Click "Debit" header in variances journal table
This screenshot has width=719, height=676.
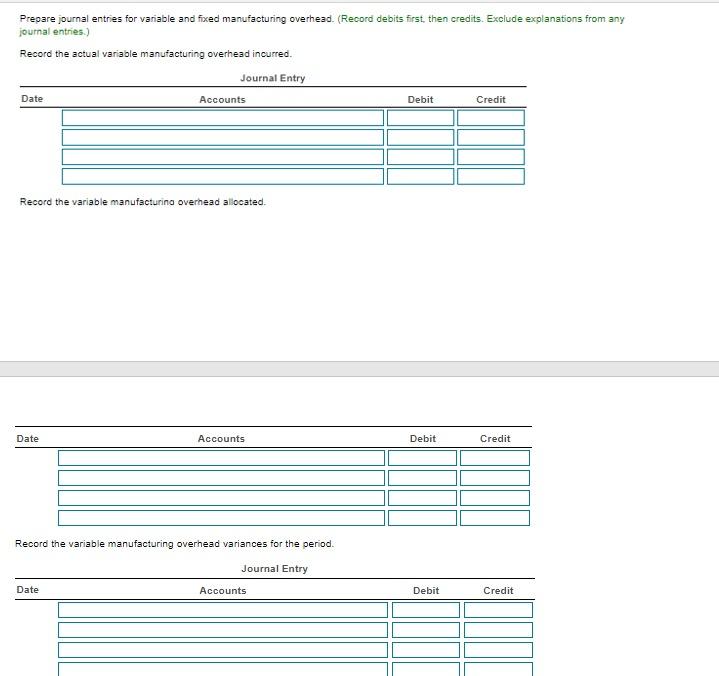pos(426,591)
